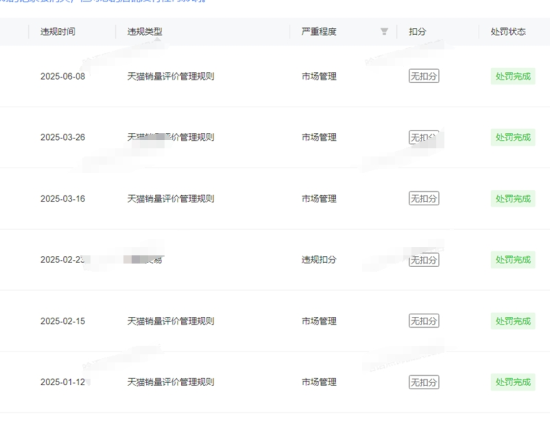
Task: Select the 违规时间 column header
Action: click(58, 32)
